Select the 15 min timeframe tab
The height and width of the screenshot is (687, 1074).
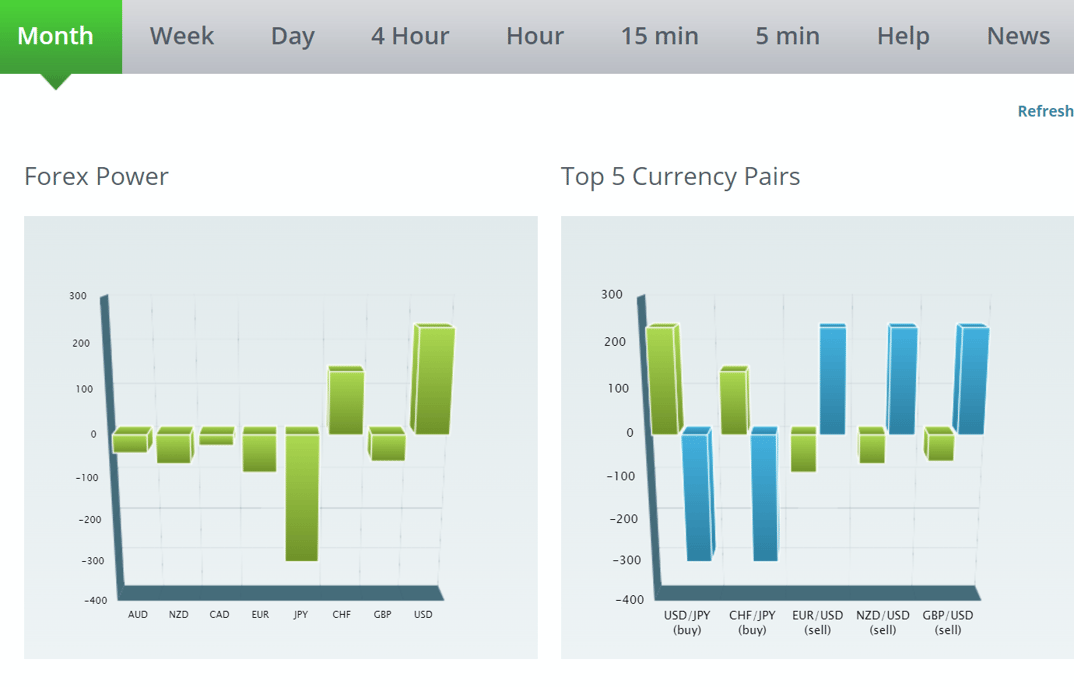click(x=659, y=36)
